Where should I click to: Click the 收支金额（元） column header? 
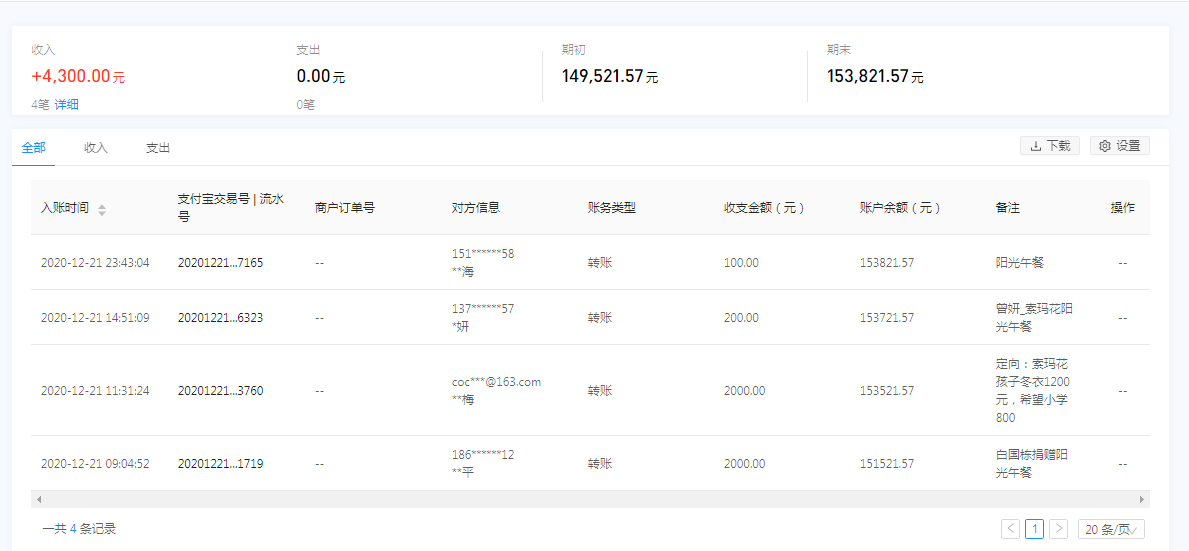tap(764, 208)
